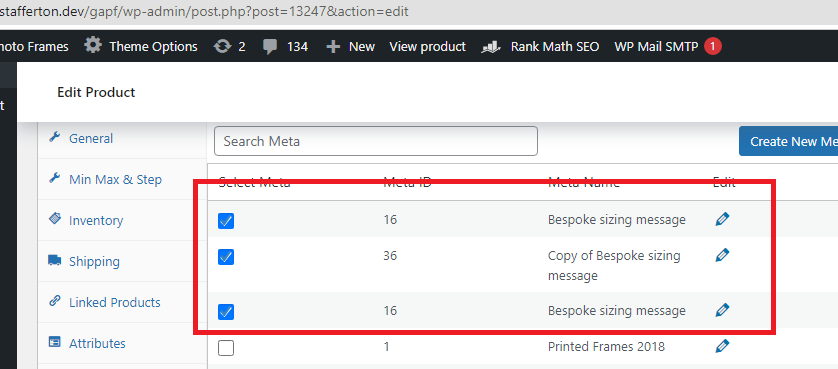Viewport: 838px width, 369px height.
Task: Untick checkbox for meta ID 36
Action: tap(226, 257)
